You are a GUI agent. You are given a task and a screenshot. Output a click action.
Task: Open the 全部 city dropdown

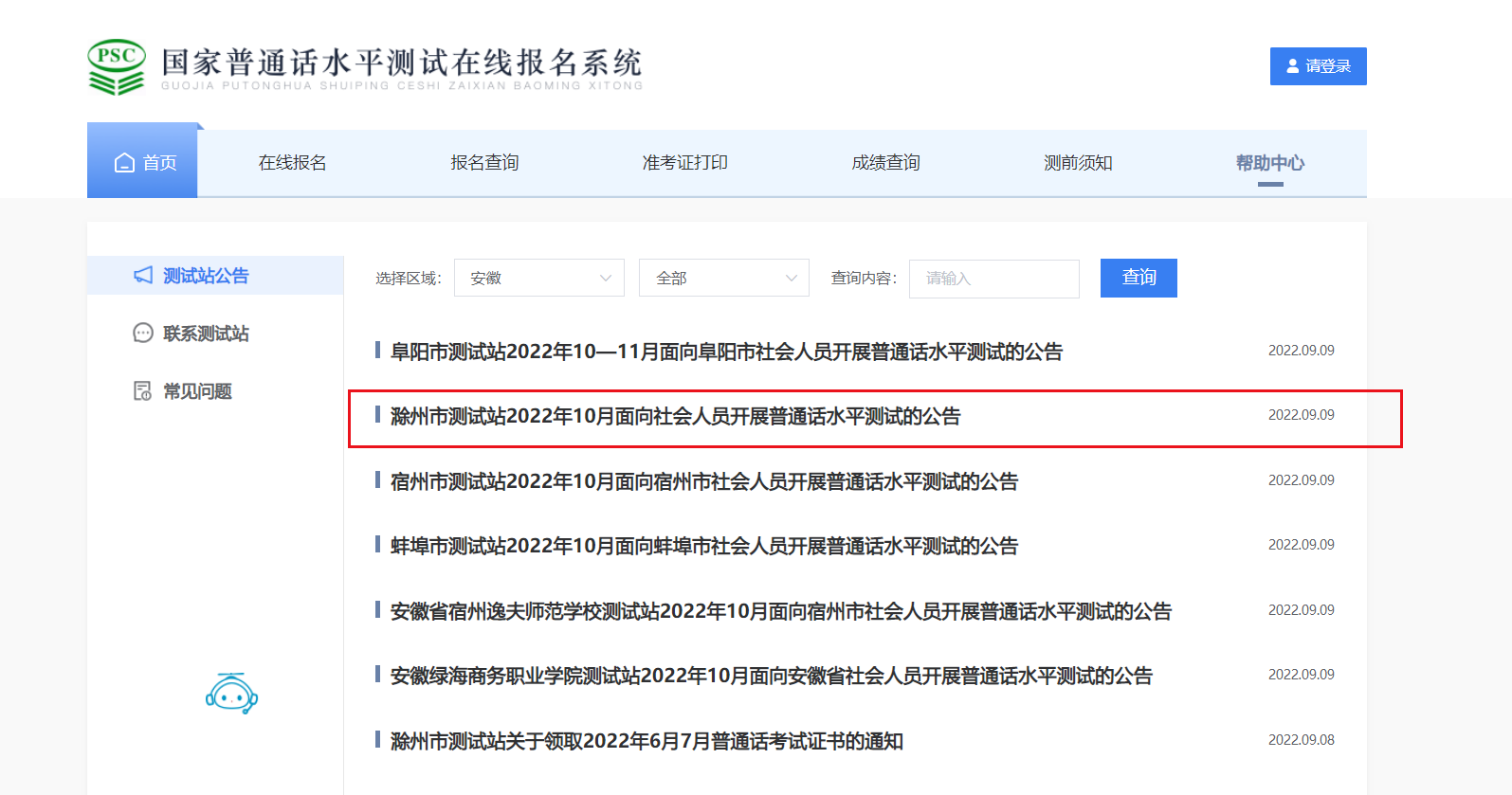coord(723,278)
